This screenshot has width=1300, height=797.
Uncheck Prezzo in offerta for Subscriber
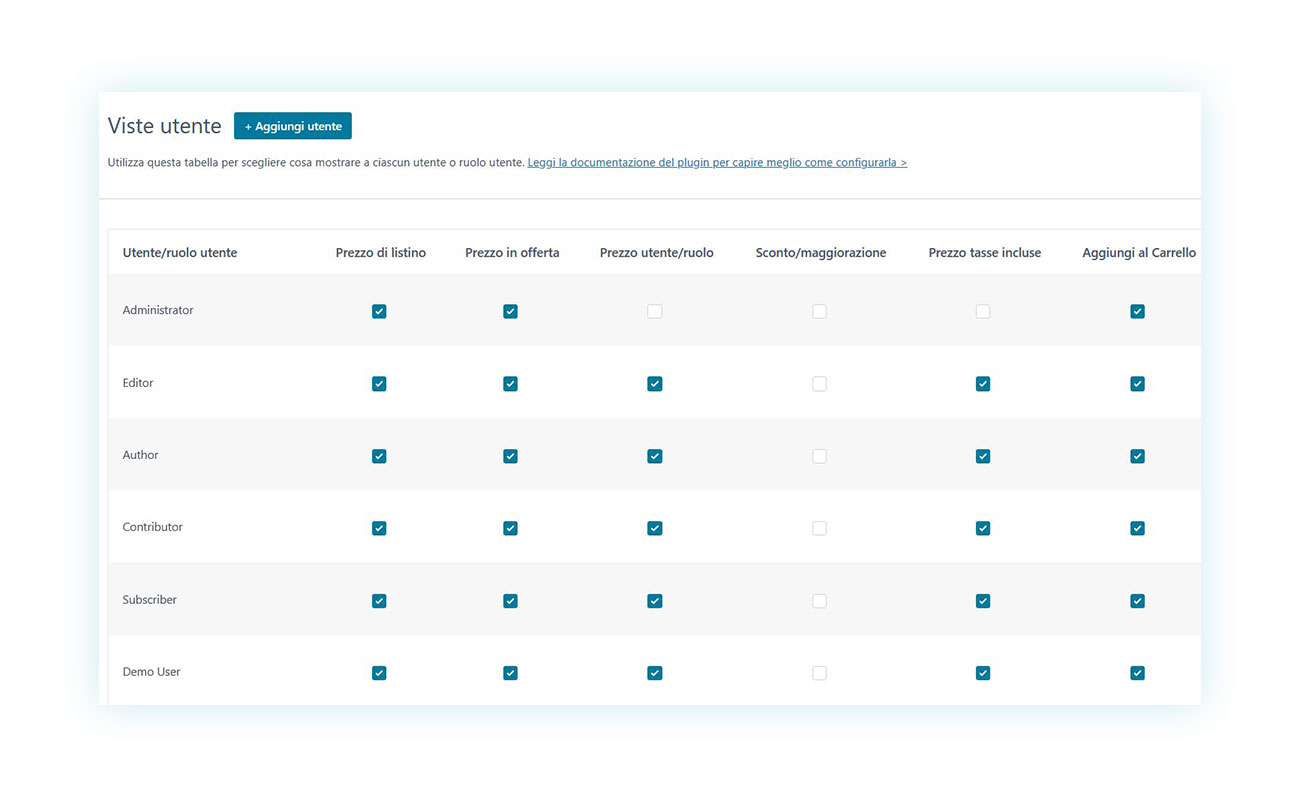pyautogui.click(x=511, y=601)
